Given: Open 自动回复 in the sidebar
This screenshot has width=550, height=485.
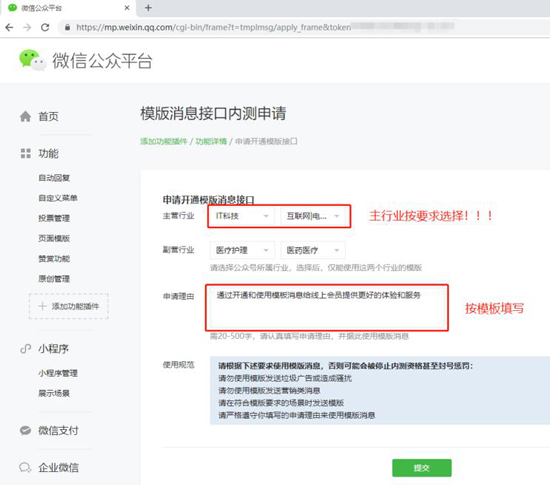Looking at the screenshot, I should pos(54,178).
